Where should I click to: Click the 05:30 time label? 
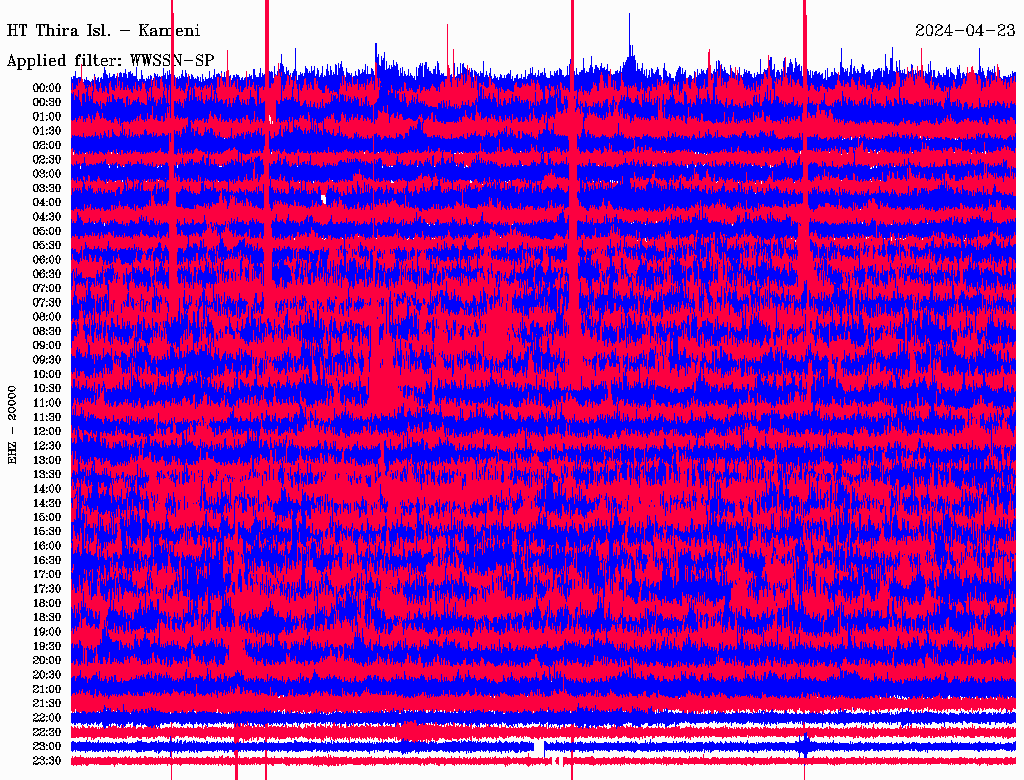[x=47, y=246]
